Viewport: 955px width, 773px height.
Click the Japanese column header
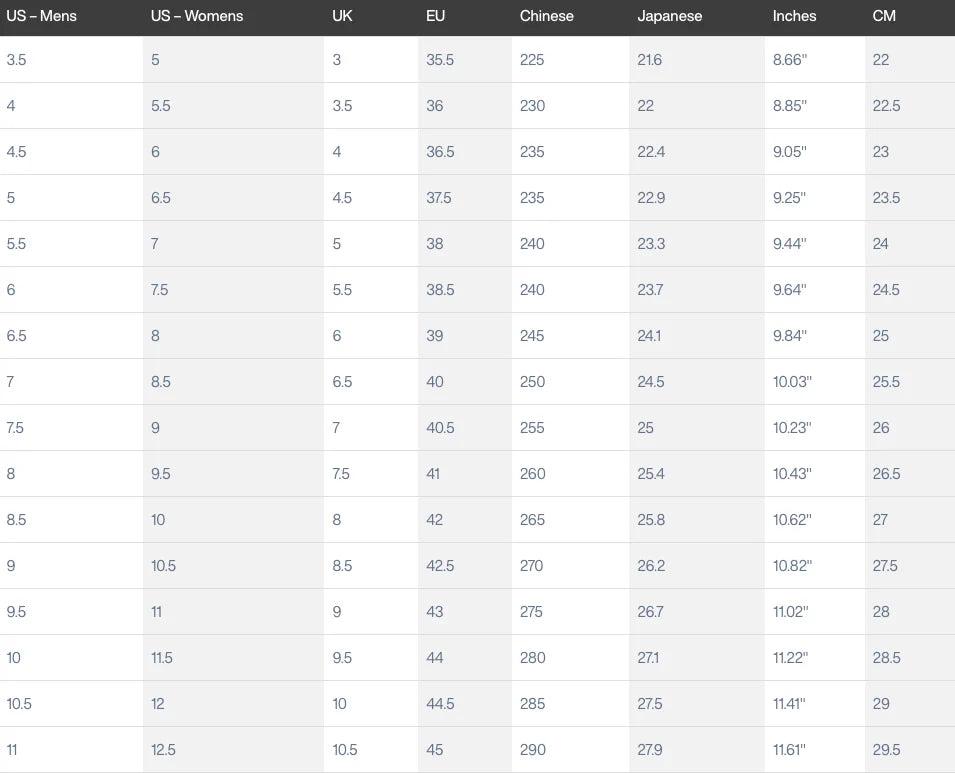669,16
